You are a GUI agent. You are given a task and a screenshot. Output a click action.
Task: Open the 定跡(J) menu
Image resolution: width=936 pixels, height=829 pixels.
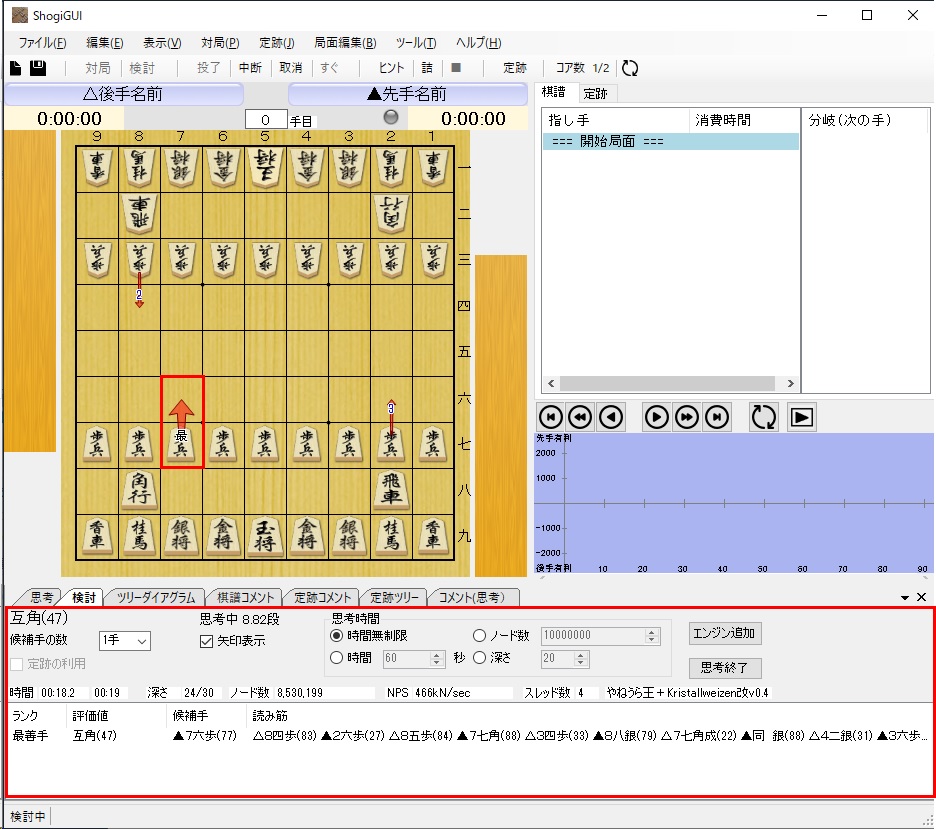pos(276,43)
